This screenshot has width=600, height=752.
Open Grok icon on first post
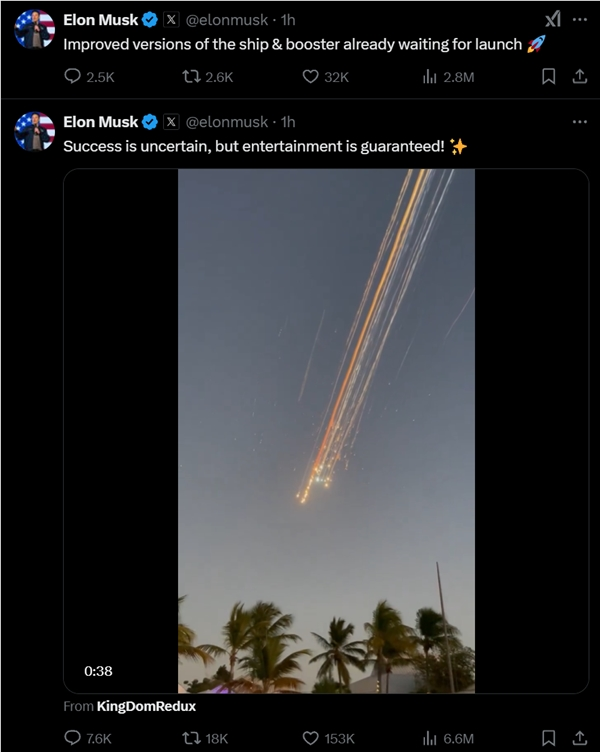[552, 19]
